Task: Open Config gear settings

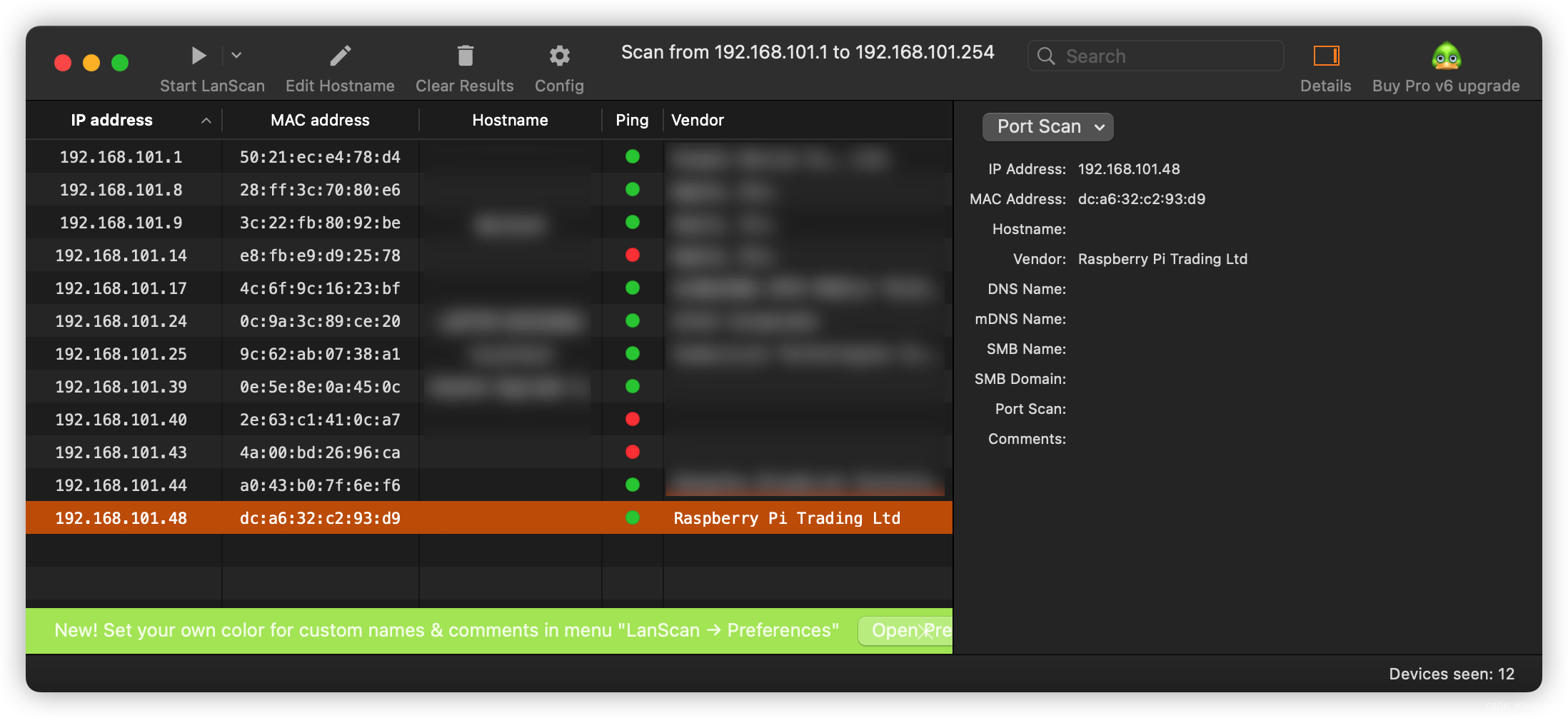Action: coord(559,56)
